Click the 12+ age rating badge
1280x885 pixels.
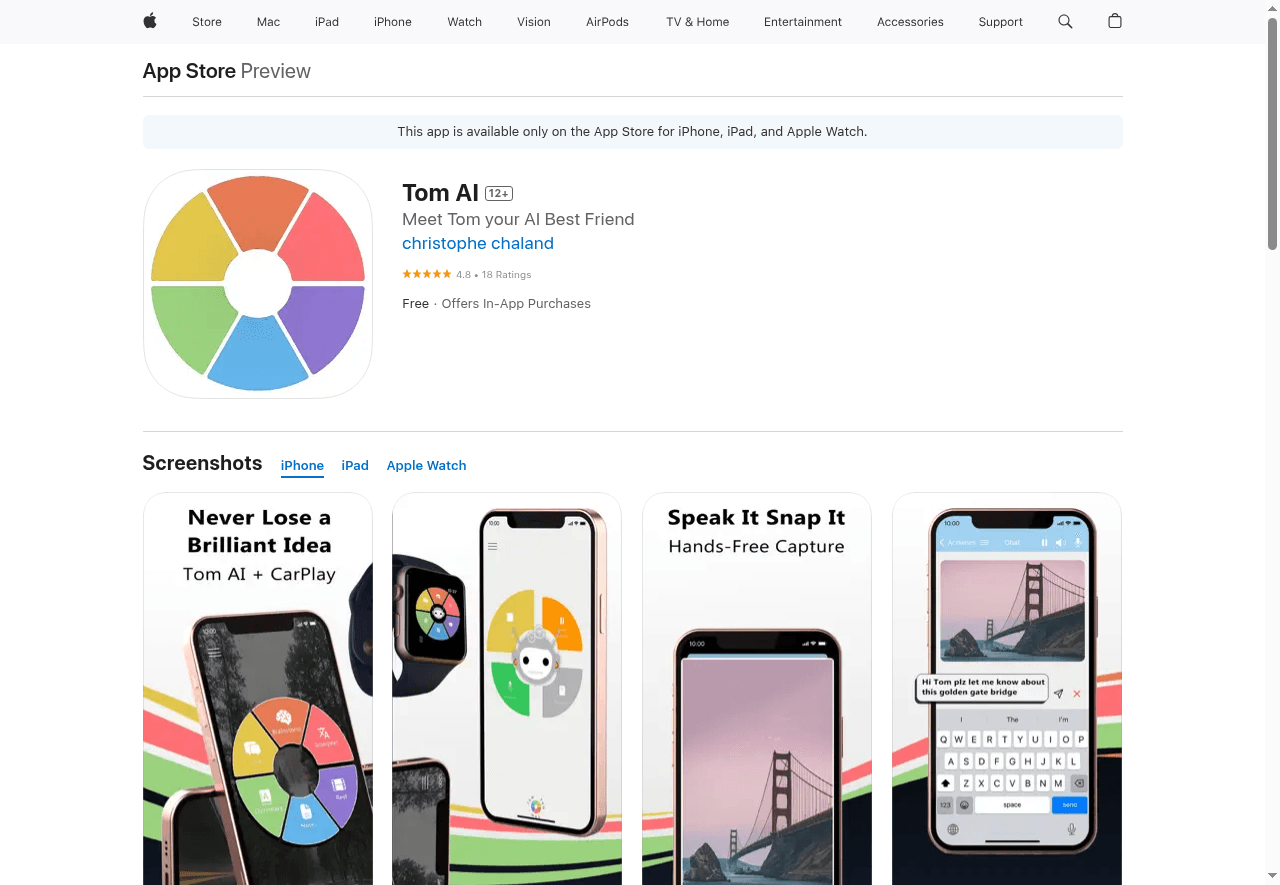coord(499,193)
